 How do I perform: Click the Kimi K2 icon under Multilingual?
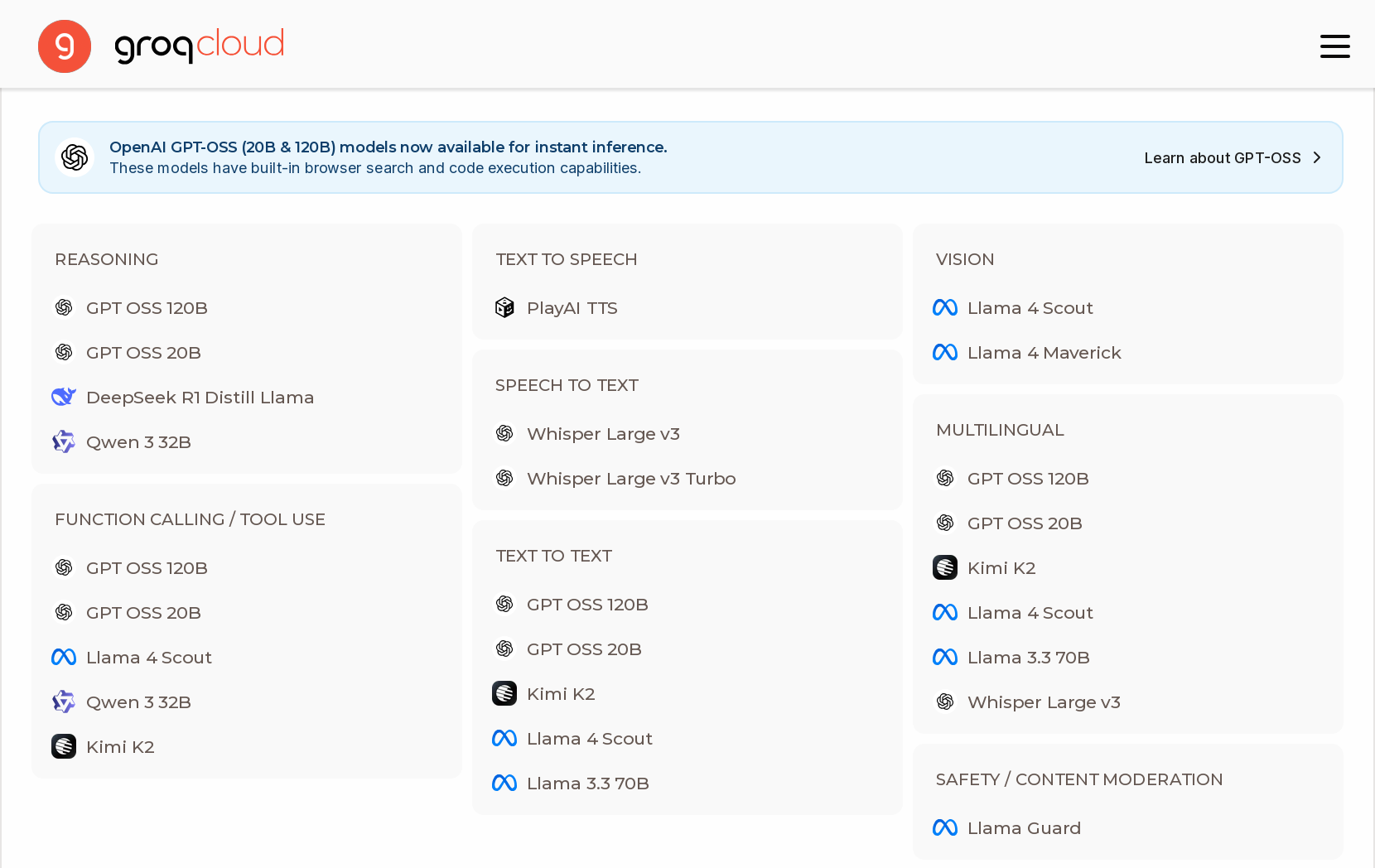[x=945, y=568]
